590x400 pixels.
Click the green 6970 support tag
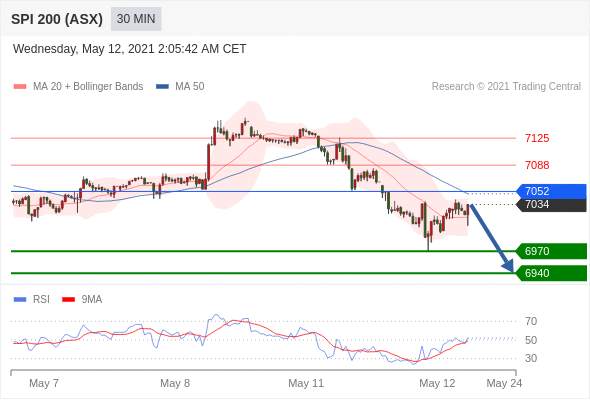[551, 251]
